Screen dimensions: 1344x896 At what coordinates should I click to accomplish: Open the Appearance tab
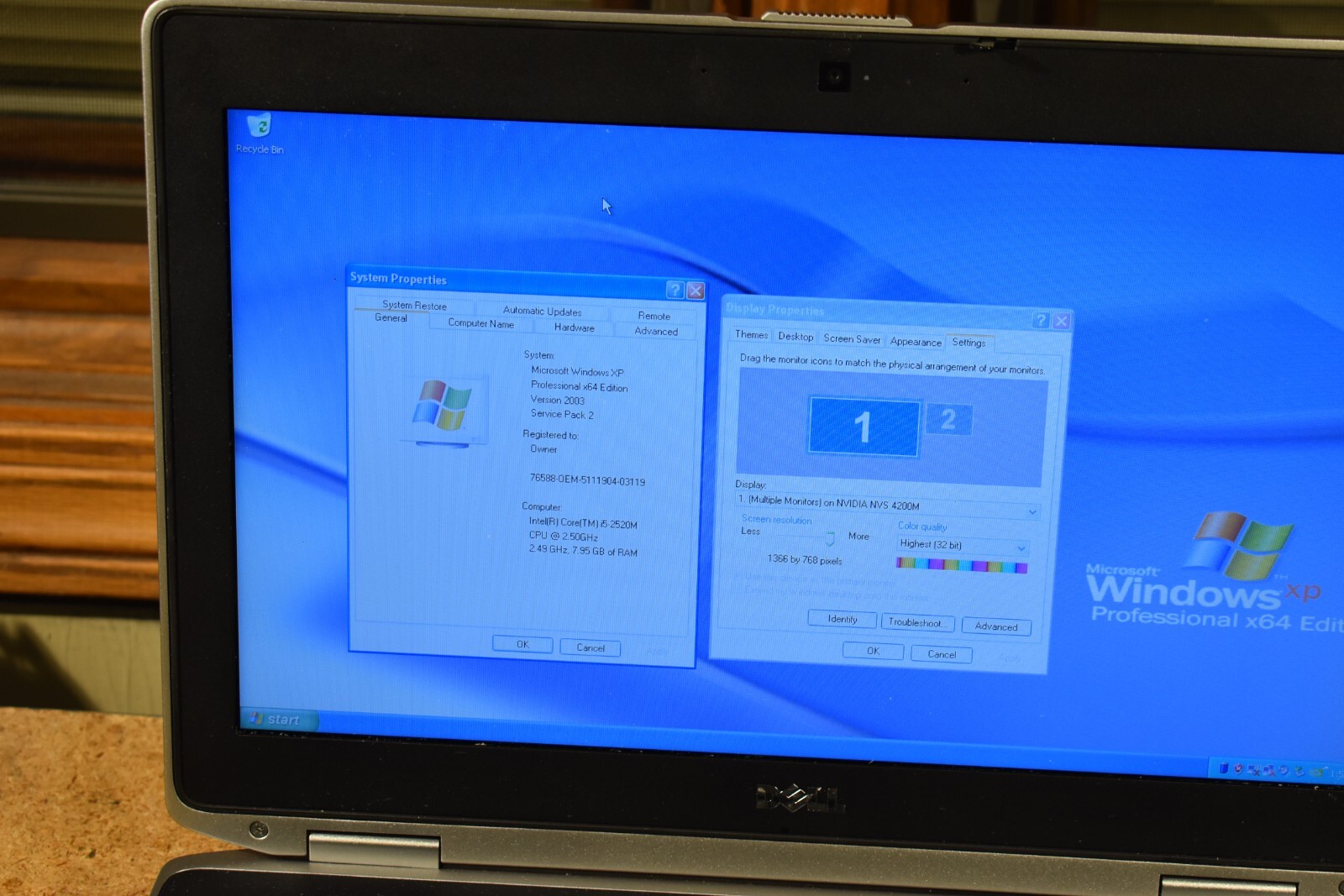click(916, 342)
